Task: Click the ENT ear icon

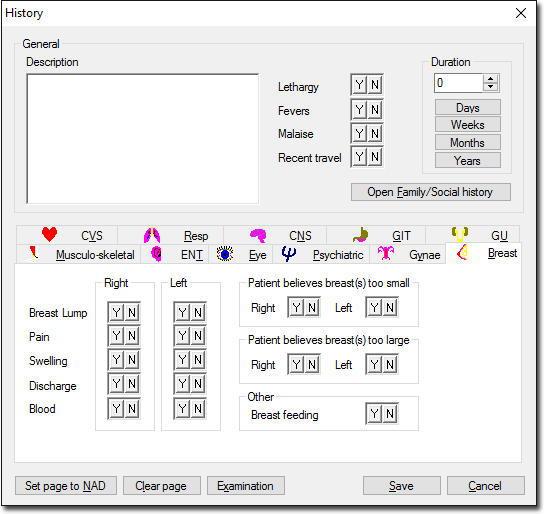Action: 156,254
